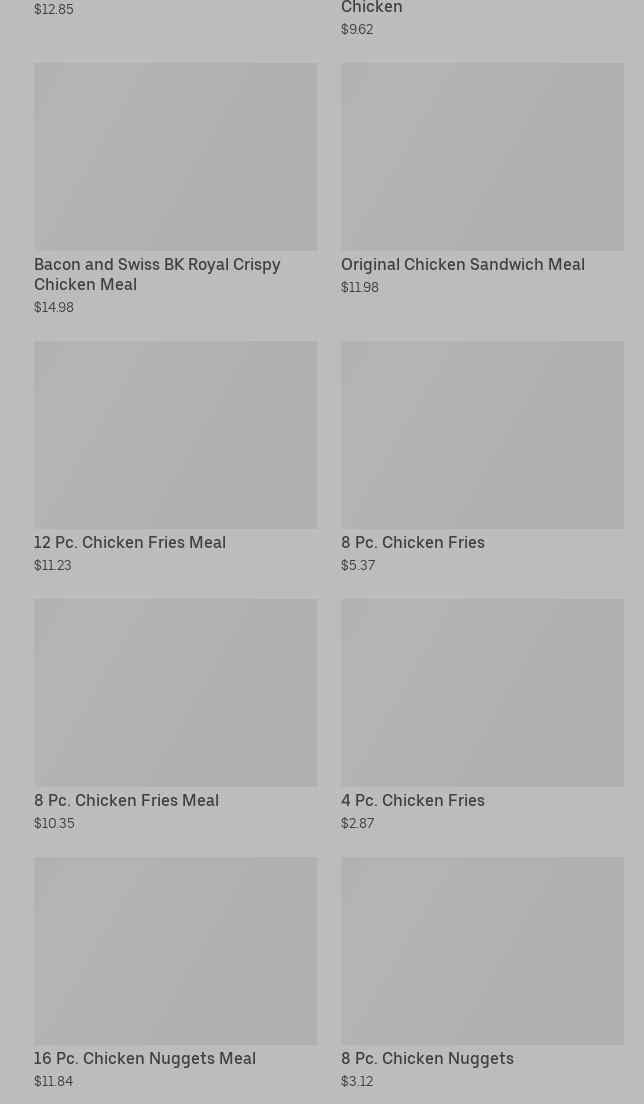Select the 4 Pc. Chicken Fries title
This screenshot has height=1104, width=644.
[412, 800]
